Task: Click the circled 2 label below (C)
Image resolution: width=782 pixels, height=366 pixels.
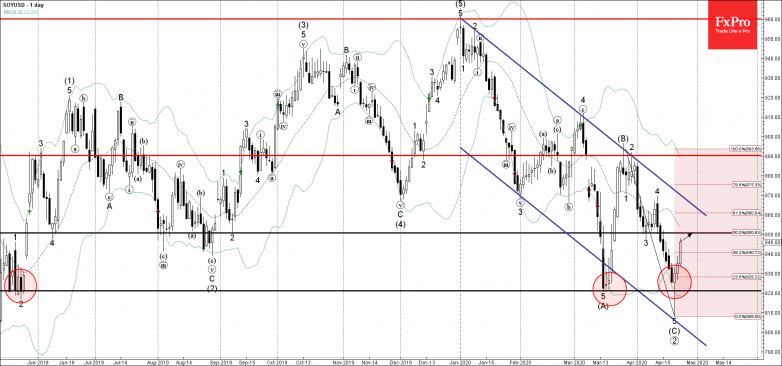Action: coord(674,342)
